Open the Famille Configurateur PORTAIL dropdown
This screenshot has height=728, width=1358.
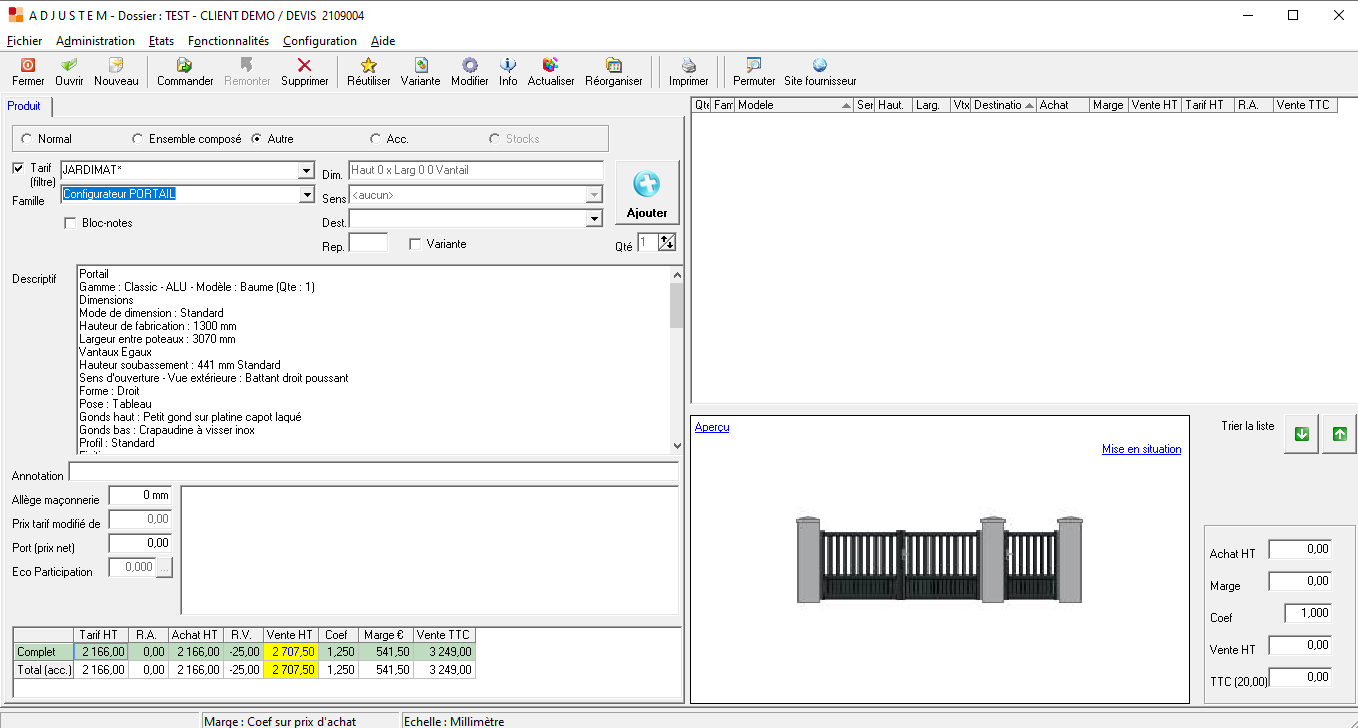click(x=306, y=195)
